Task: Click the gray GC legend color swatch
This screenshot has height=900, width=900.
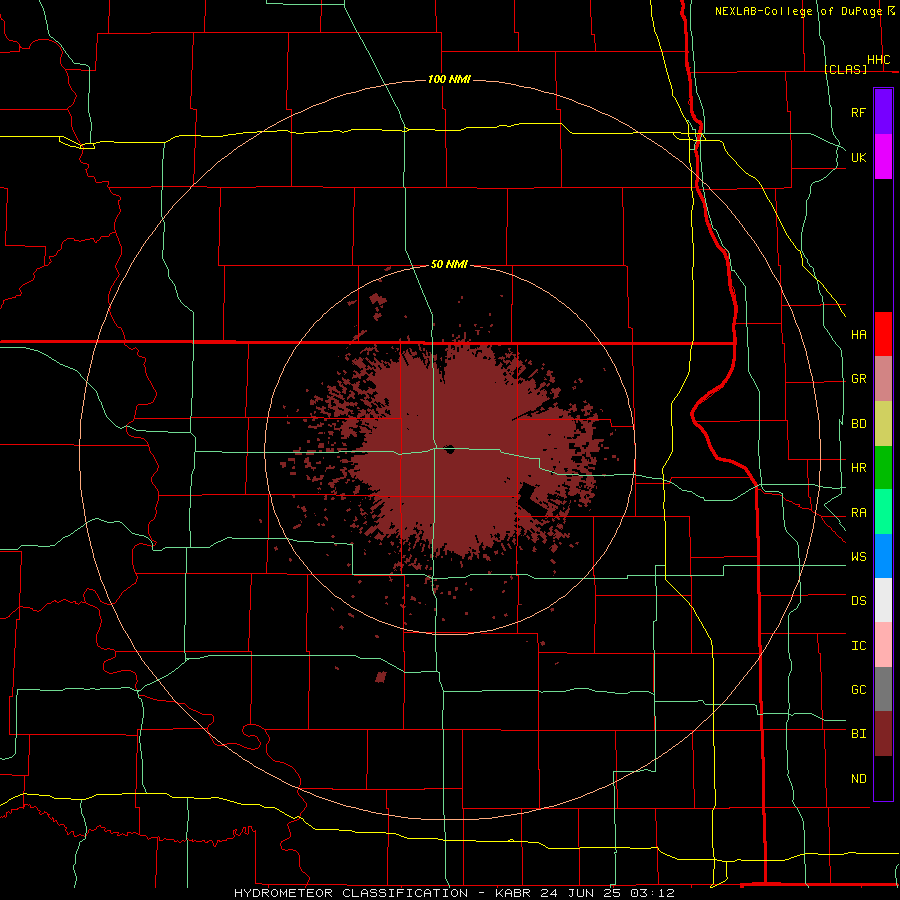Action: pos(883,689)
